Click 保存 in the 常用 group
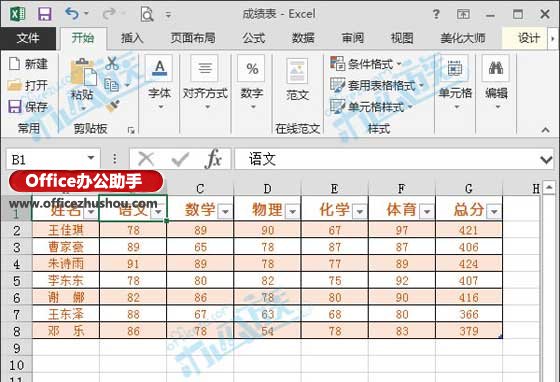This screenshot has height=382, width=560. click(28, 106)
